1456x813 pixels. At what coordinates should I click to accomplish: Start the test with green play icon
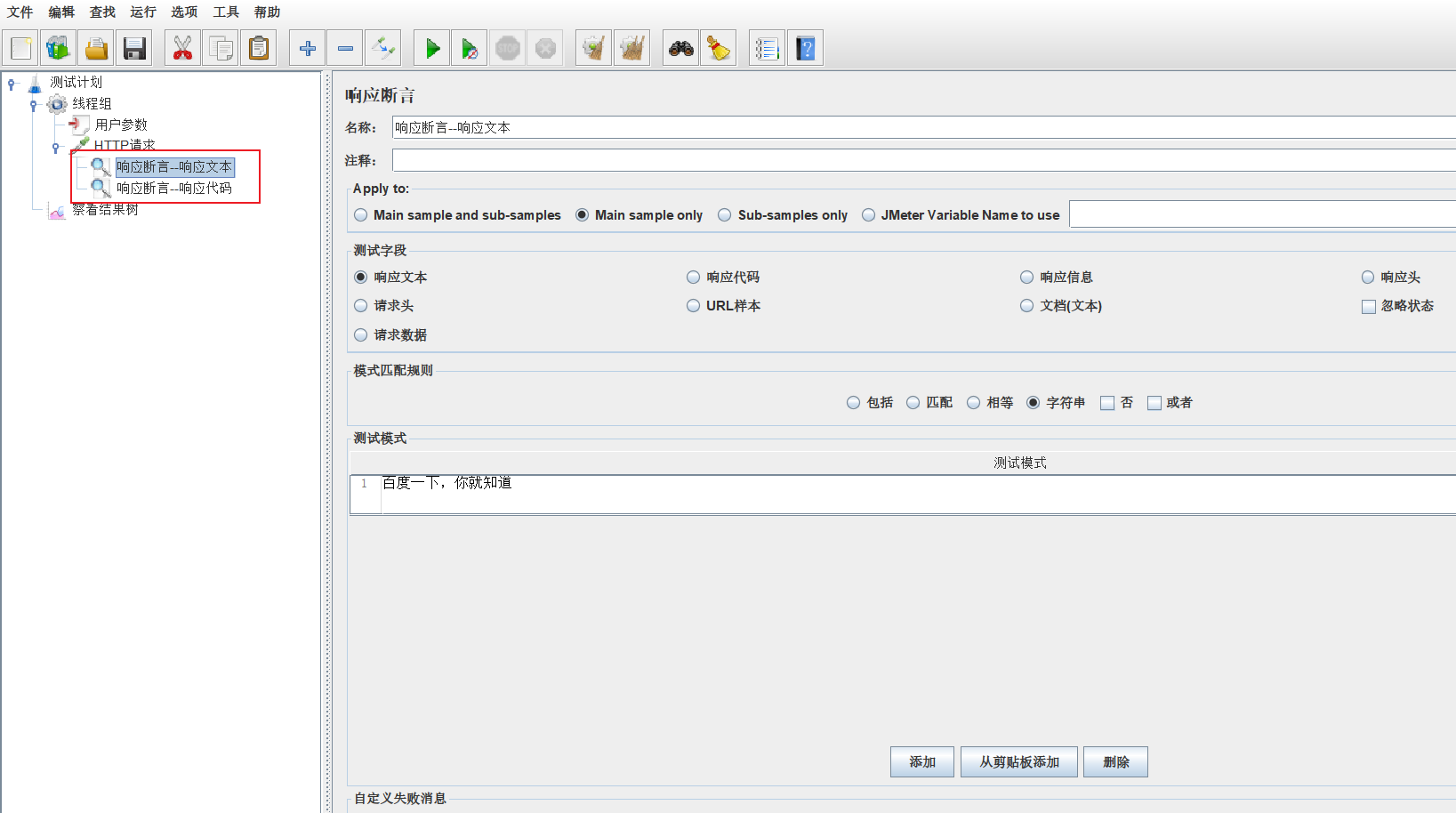(x=432, y=48)
